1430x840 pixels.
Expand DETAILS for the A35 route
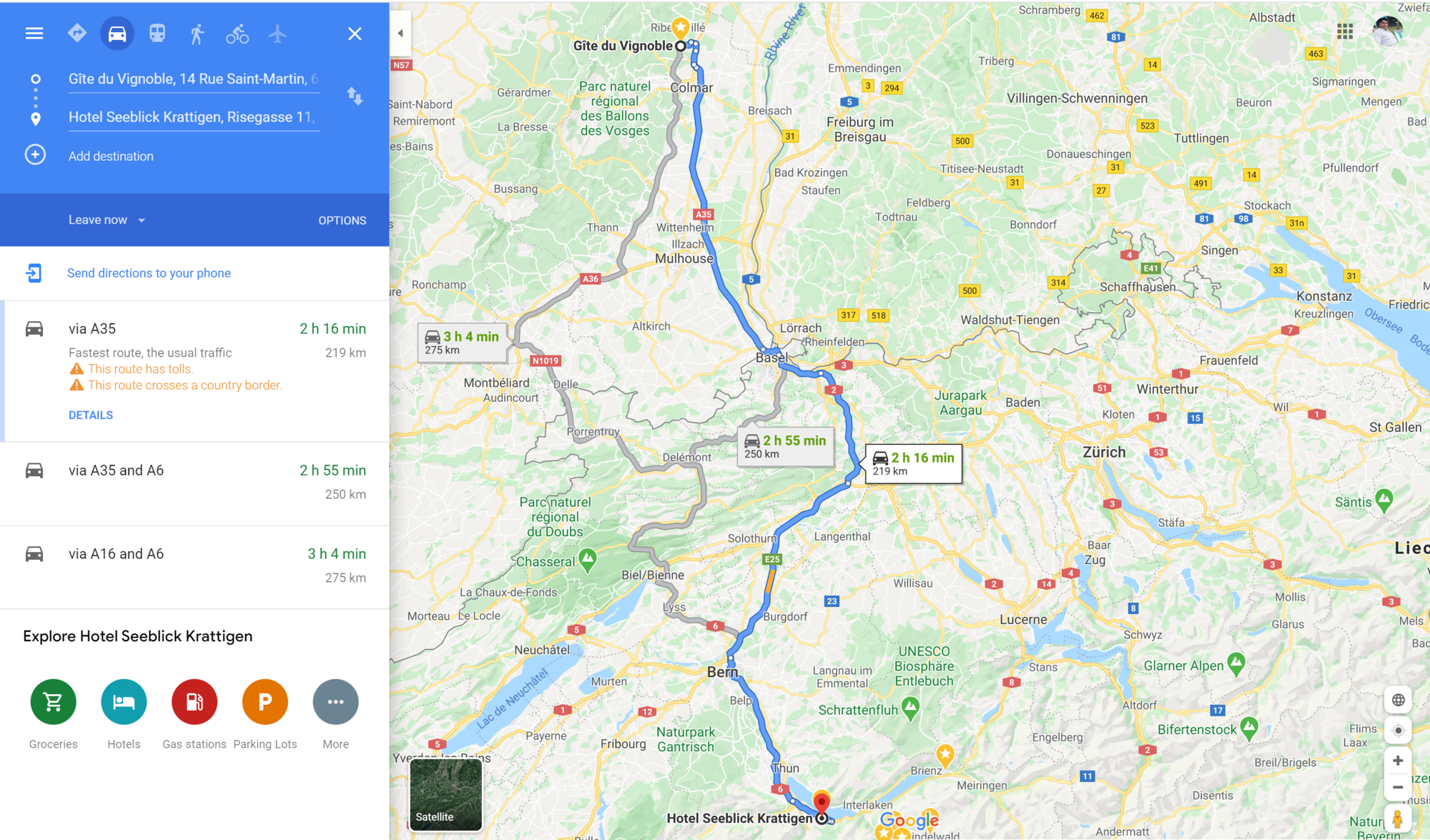pos(91,415)
